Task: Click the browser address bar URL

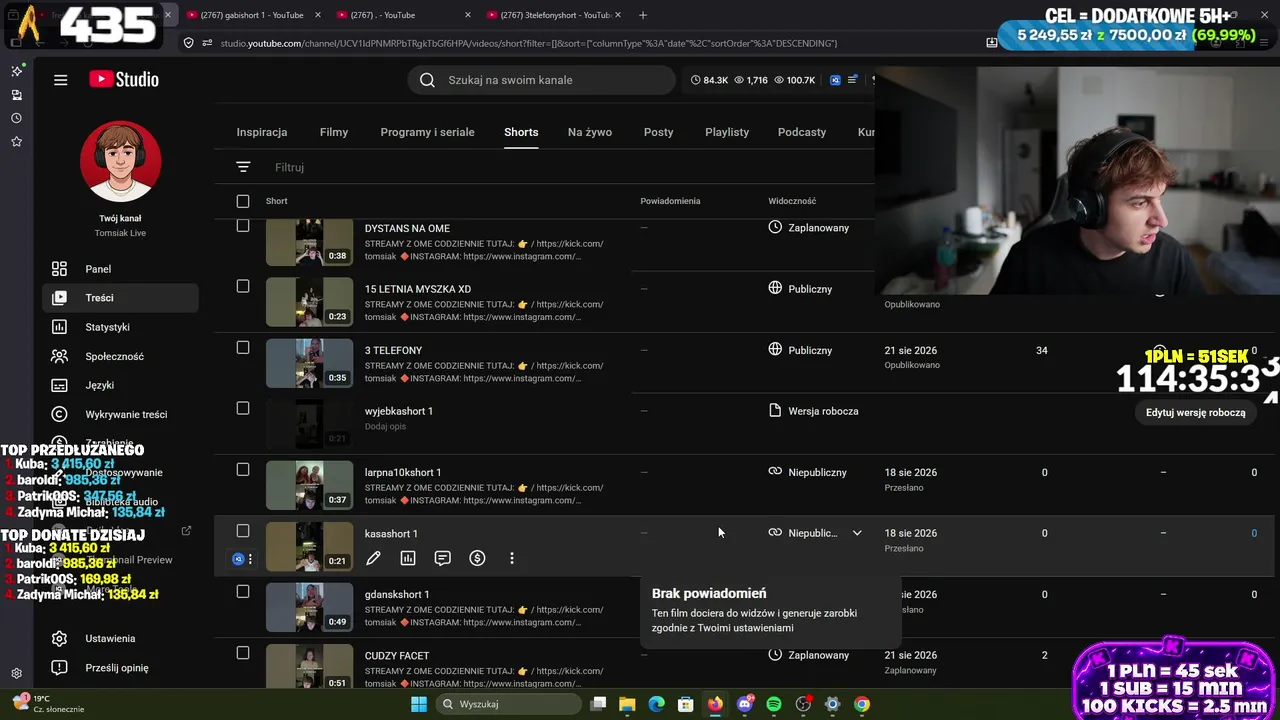Action: click(x=529, y=43)
